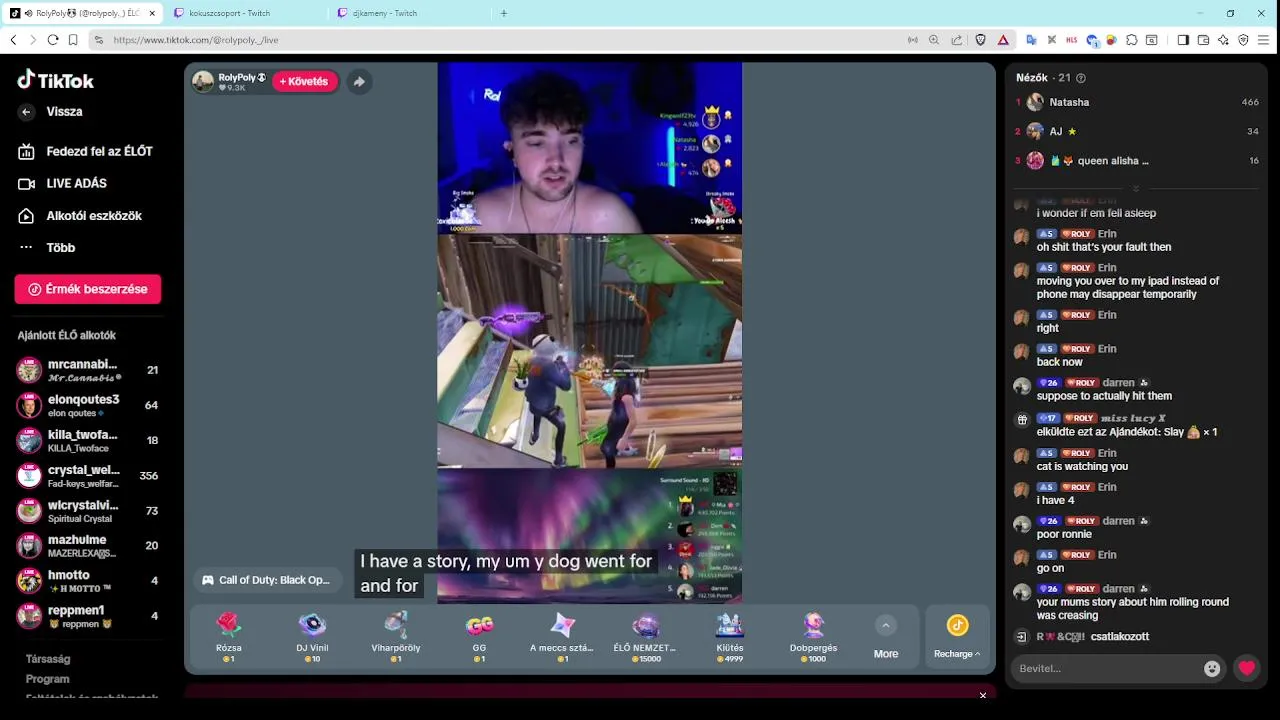
Task: Open wlcrystalvi... recommended live
Action: 88,510
